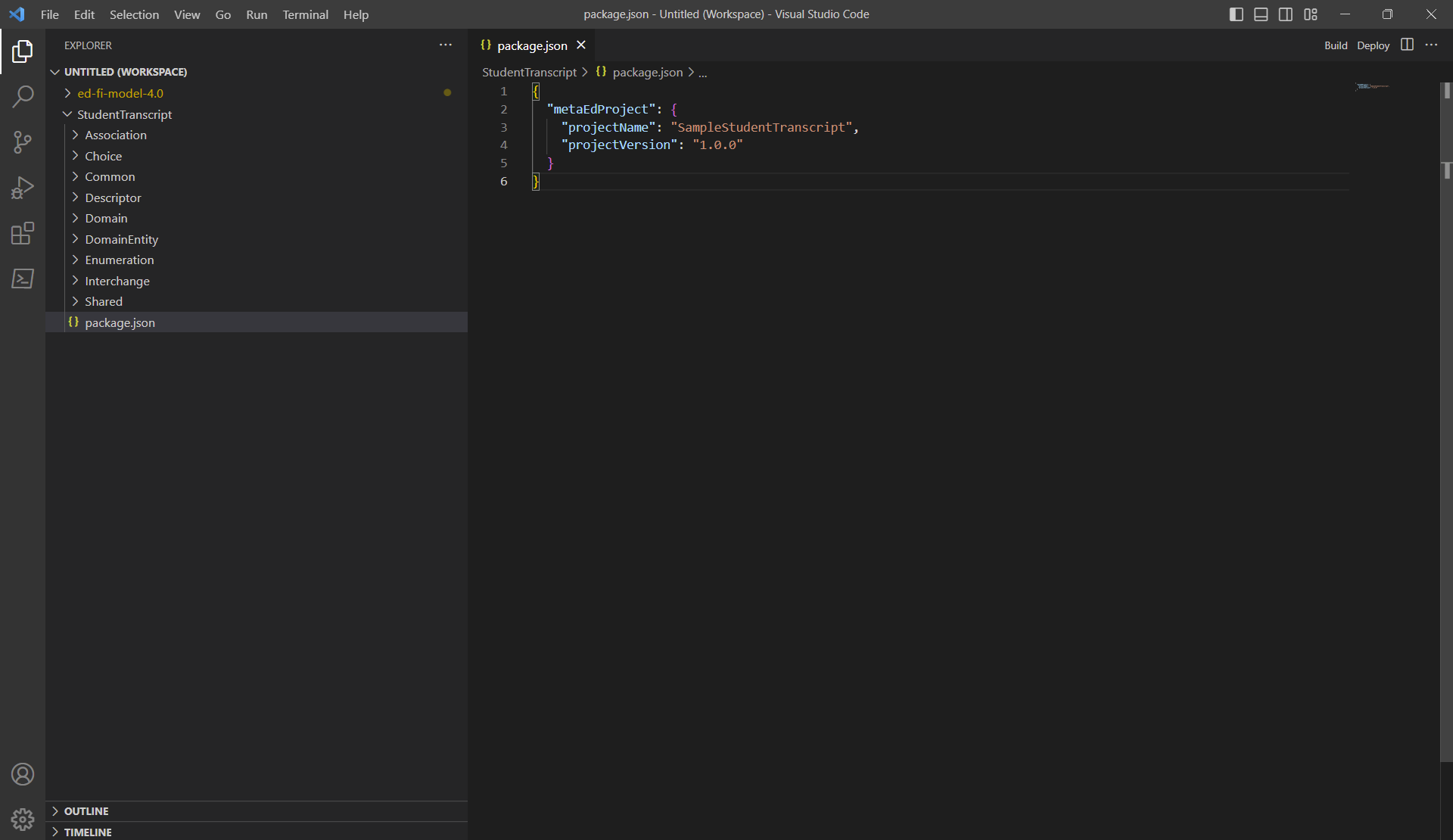Image resolution: width=1453 pixels, height=840 pixels.
Task: Open the File menu
Action: pos(50,14)
